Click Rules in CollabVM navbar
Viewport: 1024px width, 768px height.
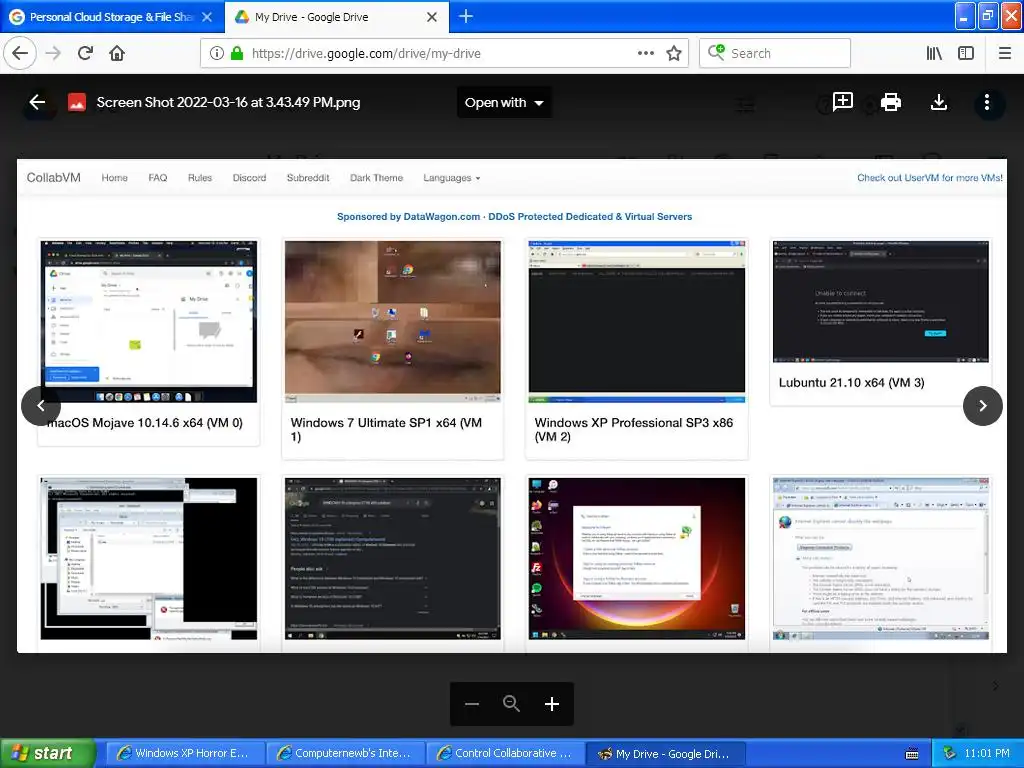pyautogui.click(x=200, y=178)
